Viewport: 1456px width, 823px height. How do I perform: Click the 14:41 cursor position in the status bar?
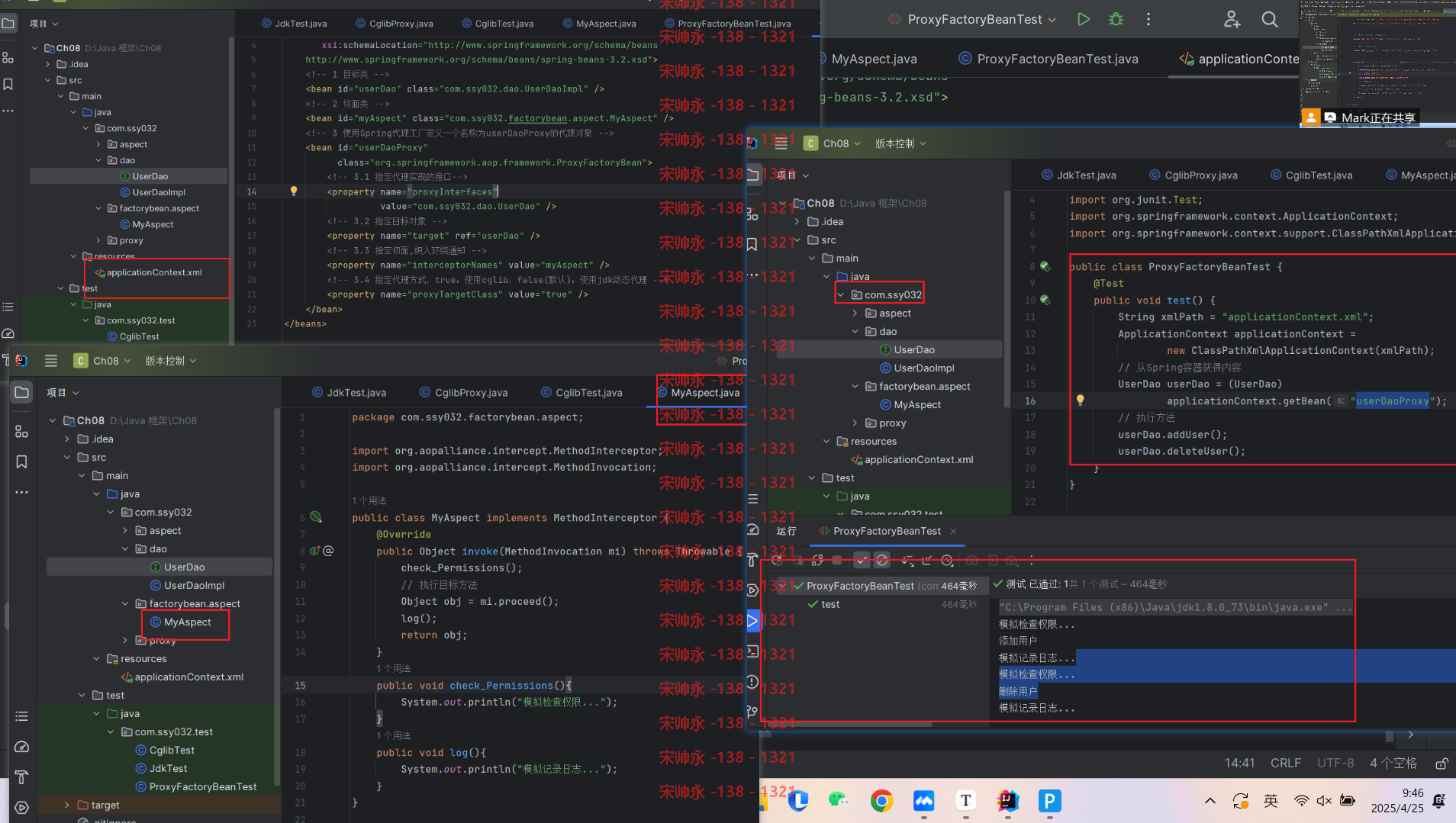tap(1240, 763)
